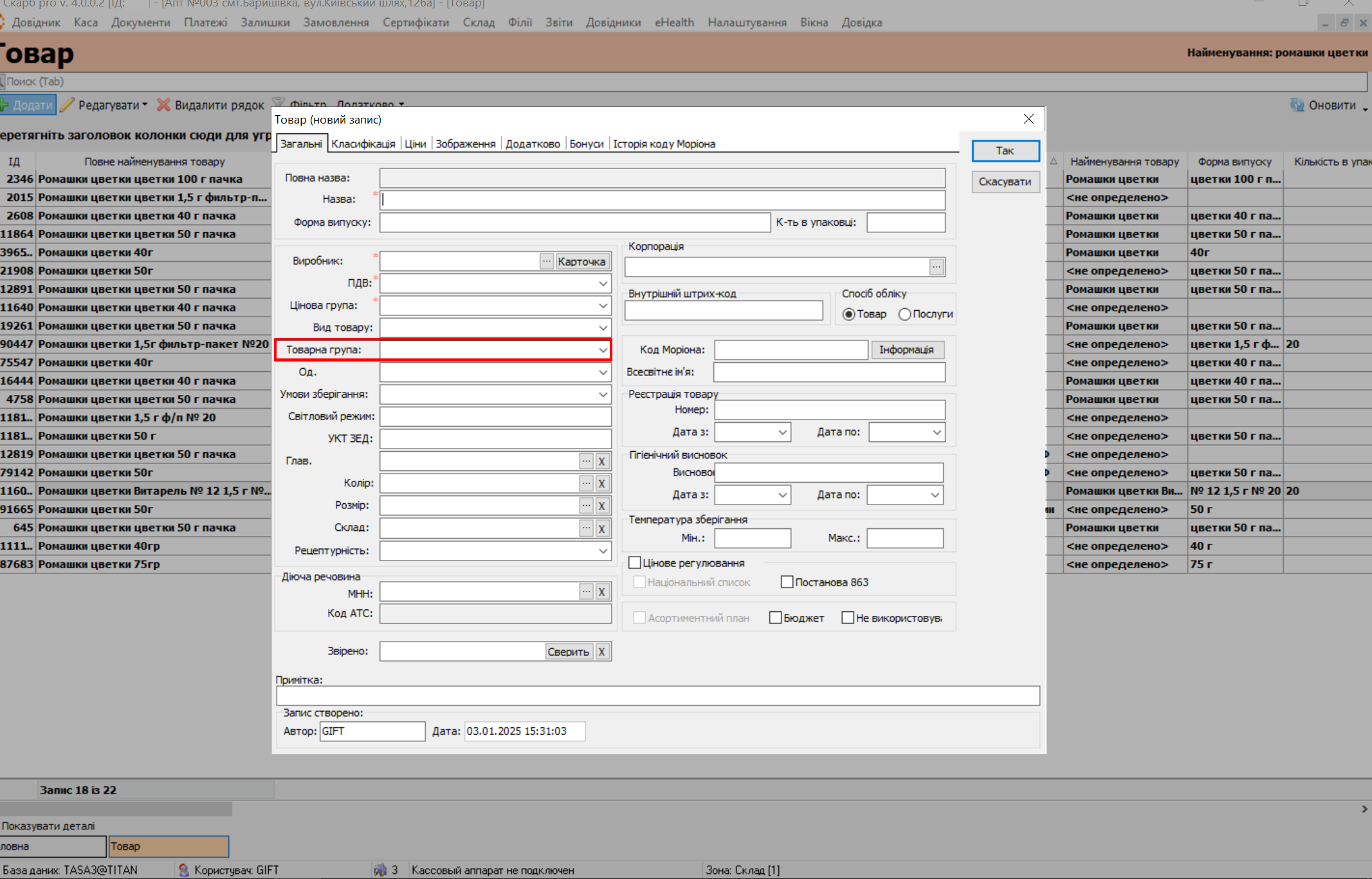Click the red Видалити рядок icon

point(164,105)
